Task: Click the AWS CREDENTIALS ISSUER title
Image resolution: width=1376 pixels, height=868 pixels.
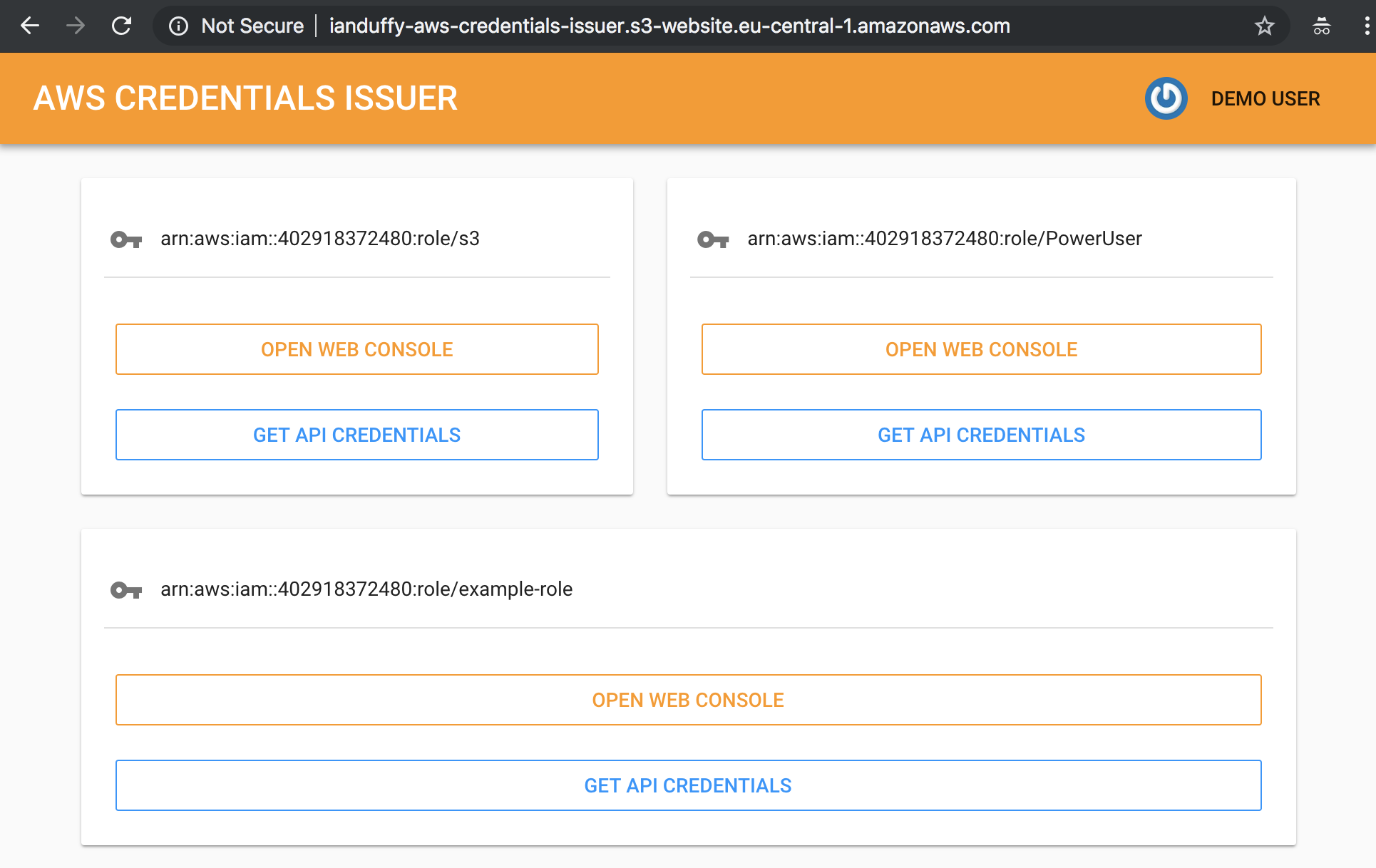Action: 245,98
